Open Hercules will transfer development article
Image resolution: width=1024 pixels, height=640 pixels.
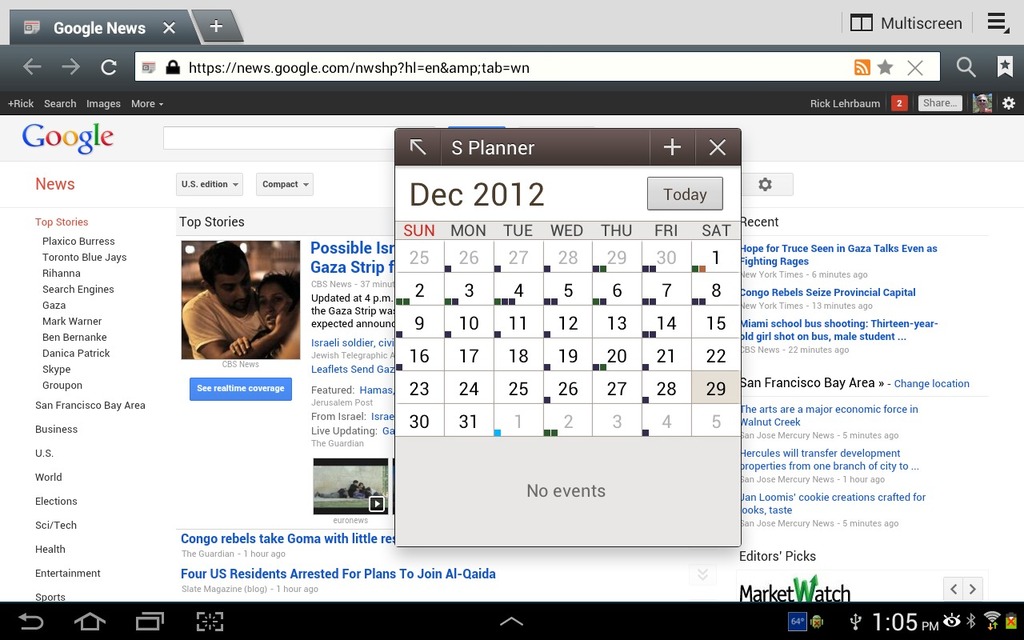tap(829, 459)
